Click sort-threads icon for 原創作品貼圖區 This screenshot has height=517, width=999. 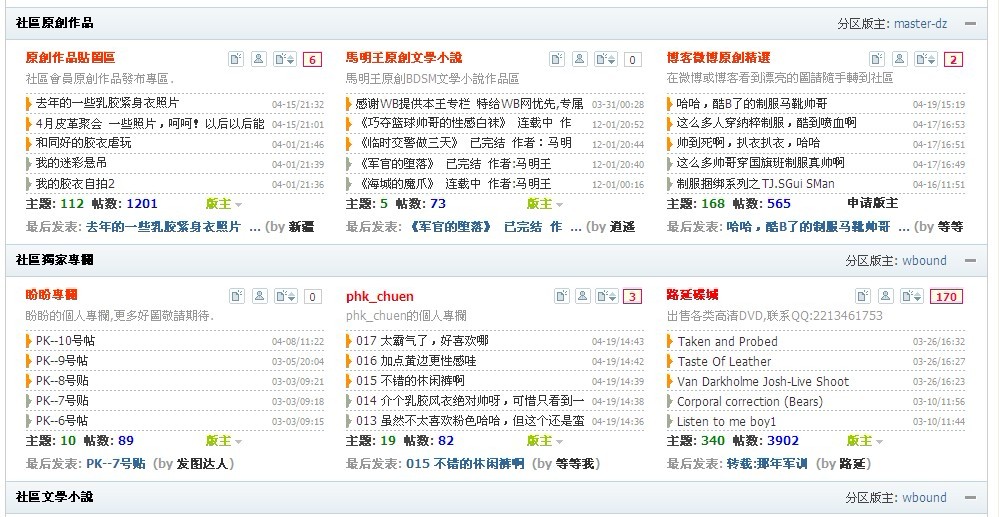click(x=285, y=59)
